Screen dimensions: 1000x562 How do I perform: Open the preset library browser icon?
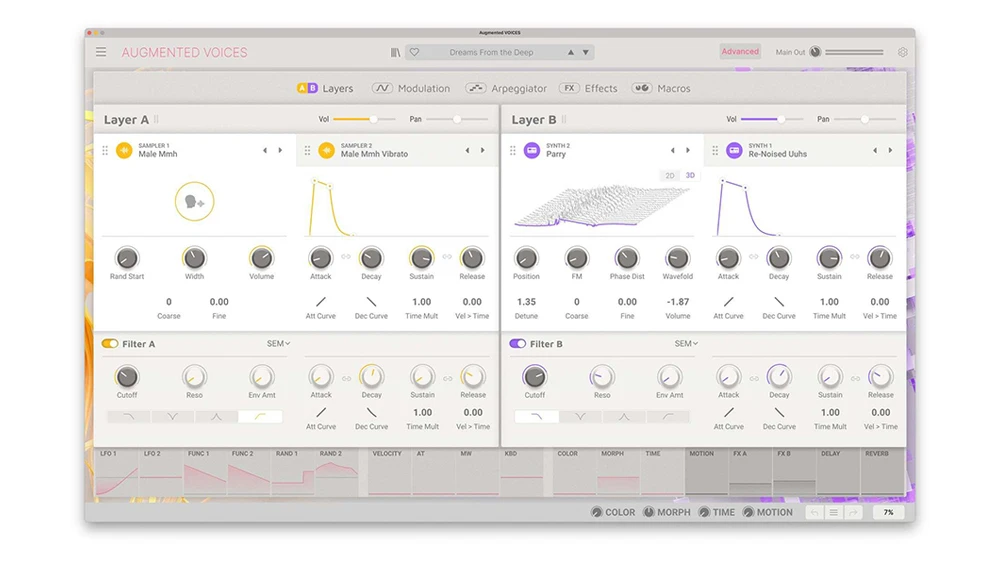tap(396, 52)
